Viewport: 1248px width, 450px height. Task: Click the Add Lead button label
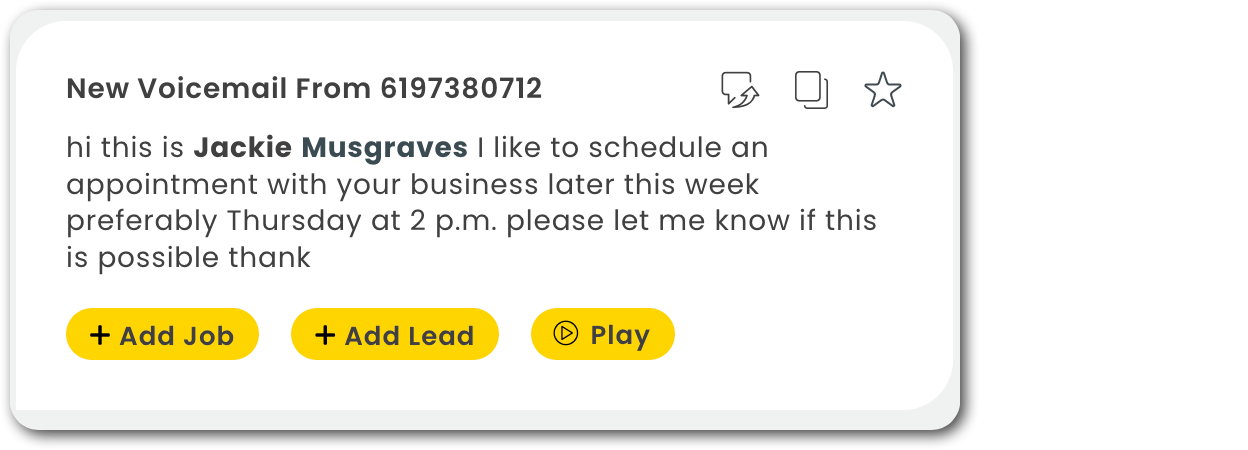409,336
